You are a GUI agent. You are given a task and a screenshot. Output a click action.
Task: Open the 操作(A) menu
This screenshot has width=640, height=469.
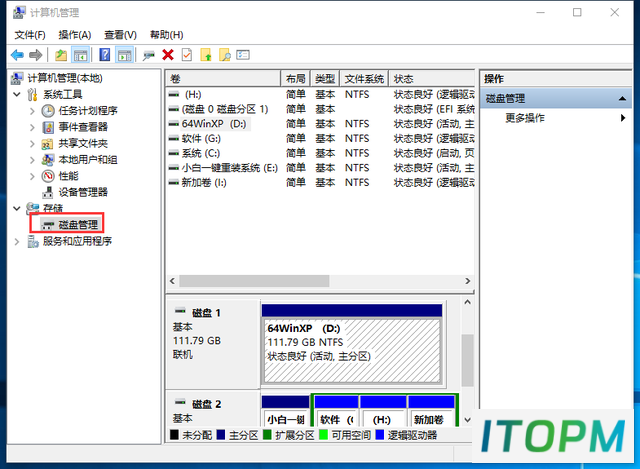coord(75,35)
